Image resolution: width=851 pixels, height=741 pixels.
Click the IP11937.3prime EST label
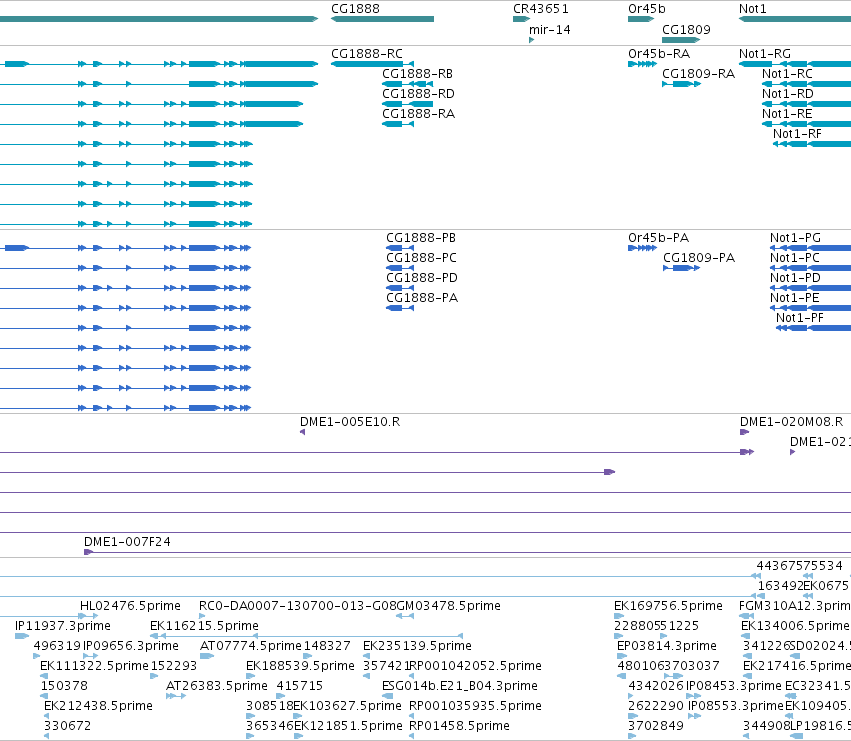63,626
